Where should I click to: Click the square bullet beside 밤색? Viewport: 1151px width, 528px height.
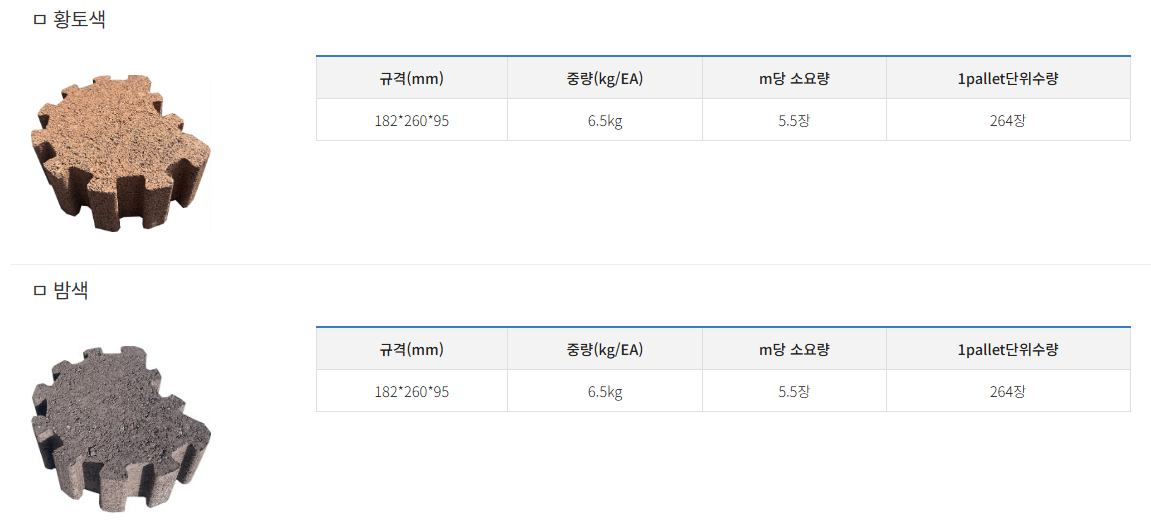click(x=40, y=291)
